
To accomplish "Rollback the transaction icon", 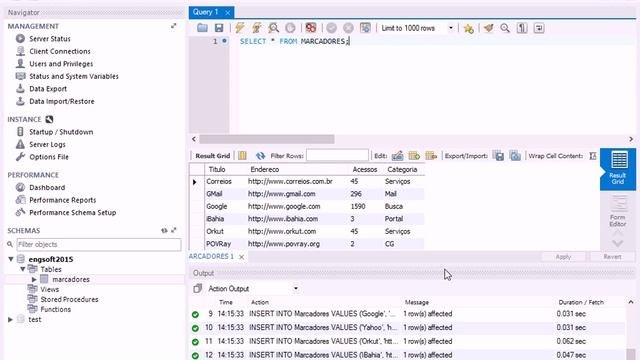I will [348, 28].
